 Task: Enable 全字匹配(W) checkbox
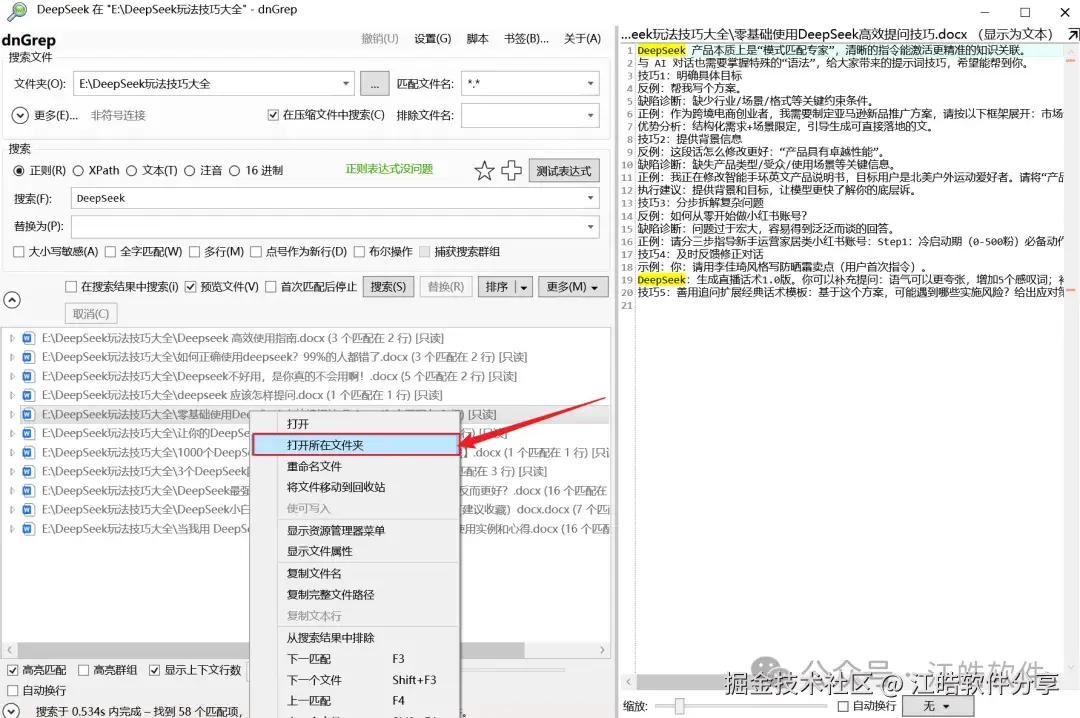[x=110, y=252]
